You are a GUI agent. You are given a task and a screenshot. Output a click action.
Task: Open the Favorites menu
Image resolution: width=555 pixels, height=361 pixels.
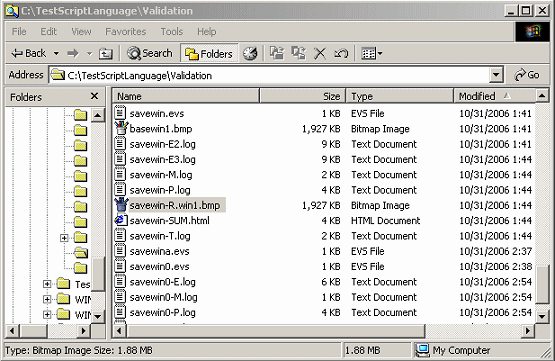(x=126, y=31)
